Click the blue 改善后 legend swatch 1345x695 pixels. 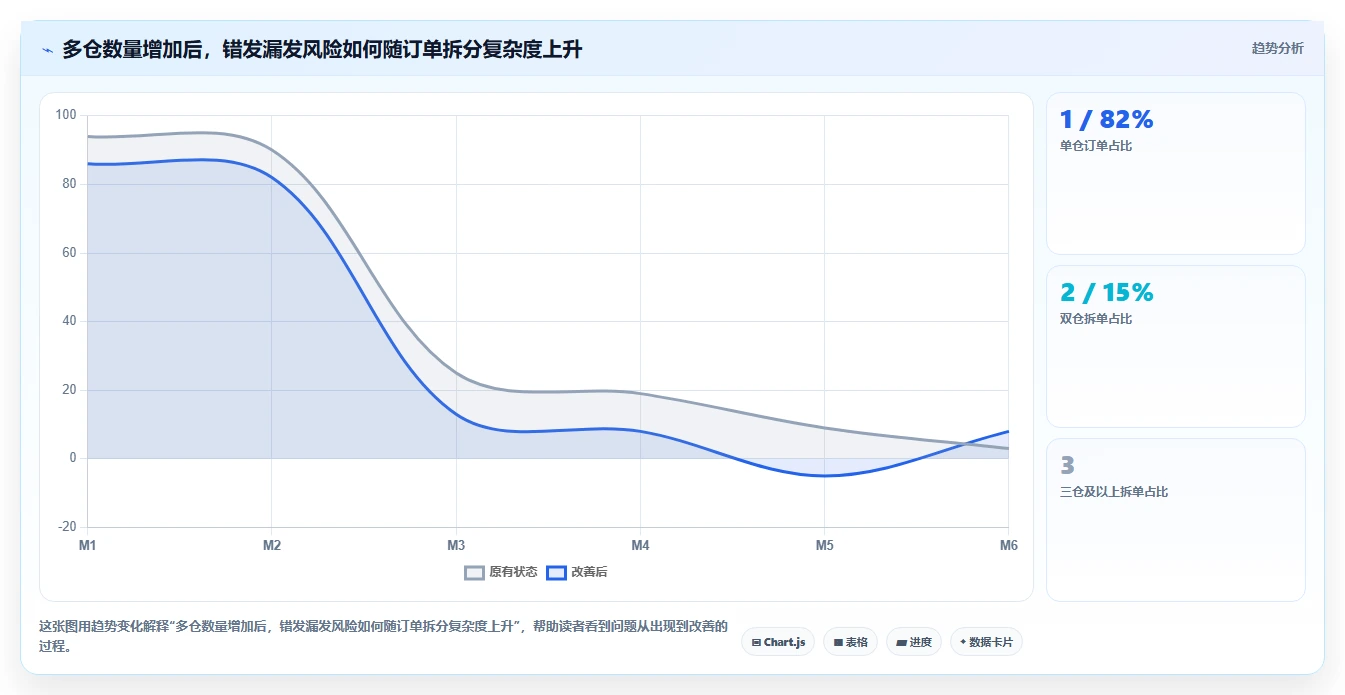[x=556, y=572]
